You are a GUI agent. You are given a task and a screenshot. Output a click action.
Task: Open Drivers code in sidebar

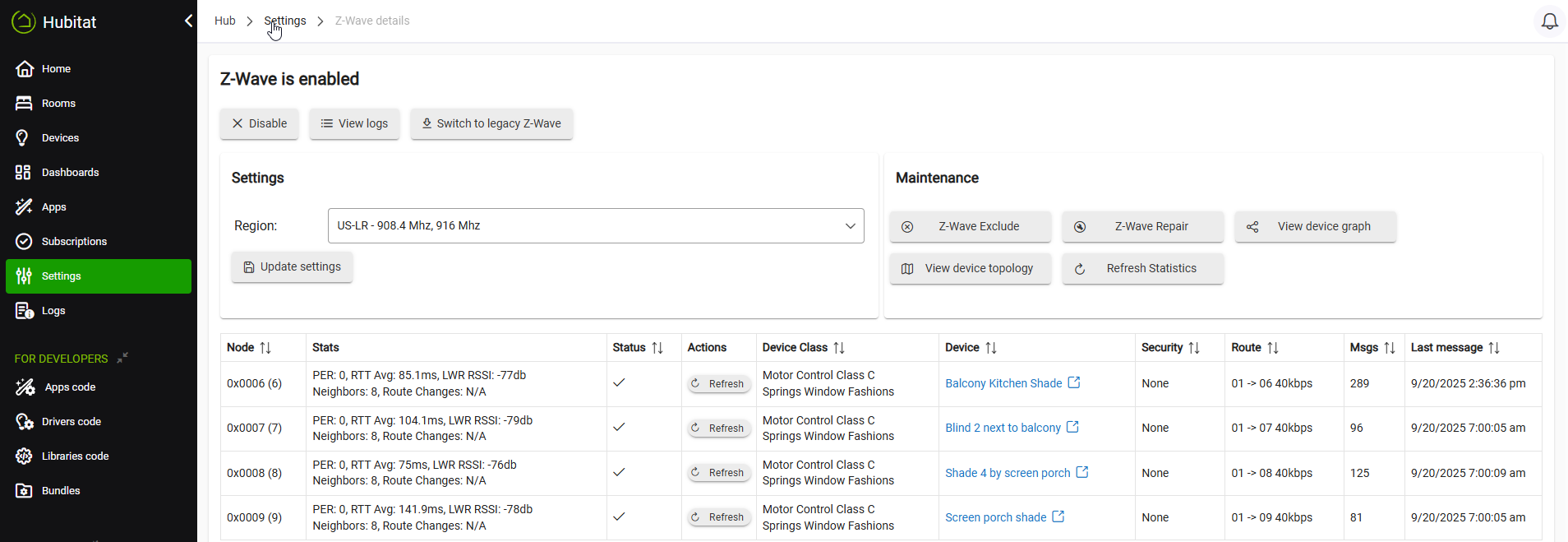[71, 422]
